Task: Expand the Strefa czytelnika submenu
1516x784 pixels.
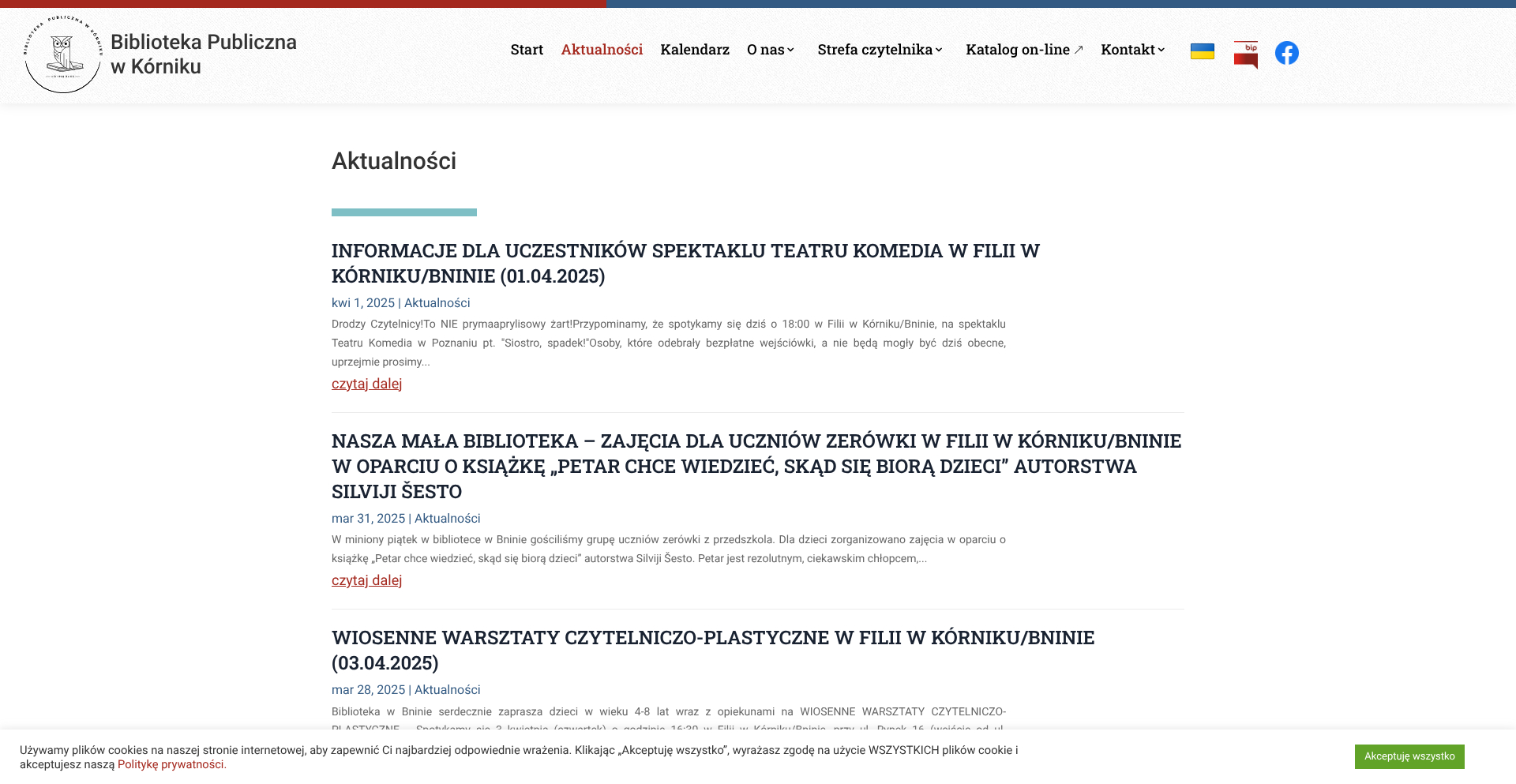Action: [880, 50]
